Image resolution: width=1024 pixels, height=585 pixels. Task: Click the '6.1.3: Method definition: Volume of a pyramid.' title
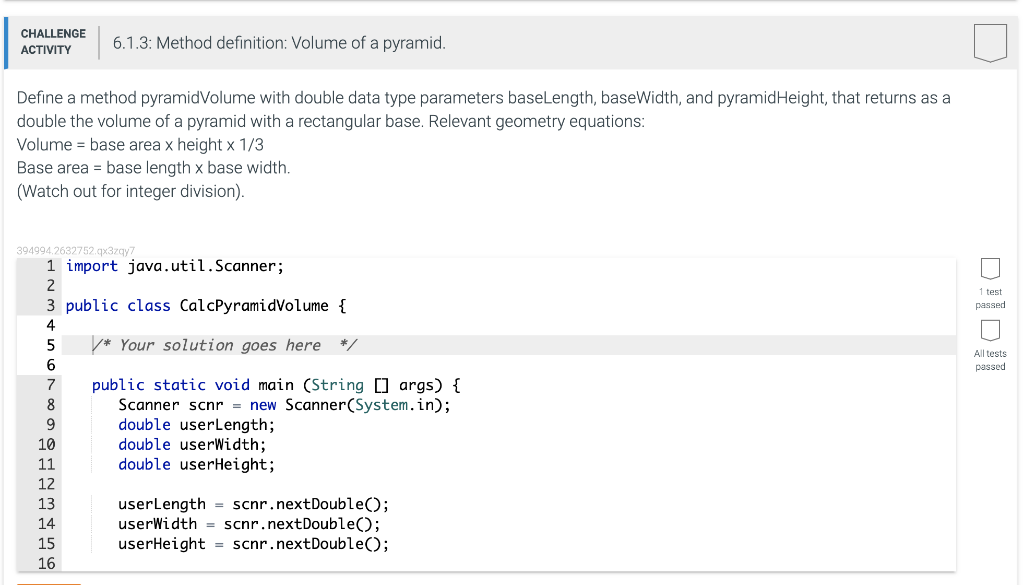[x=279, y=43]
